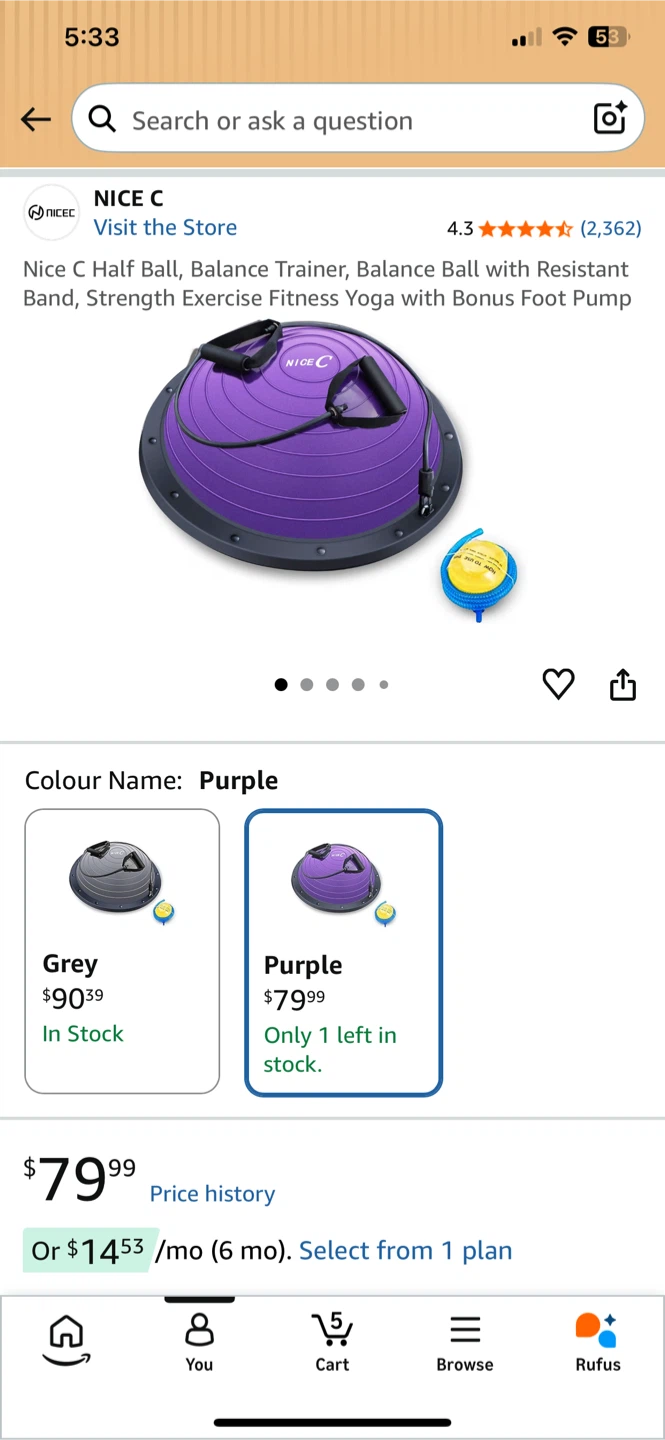Open the camera lens search icon

pos(610,118)
